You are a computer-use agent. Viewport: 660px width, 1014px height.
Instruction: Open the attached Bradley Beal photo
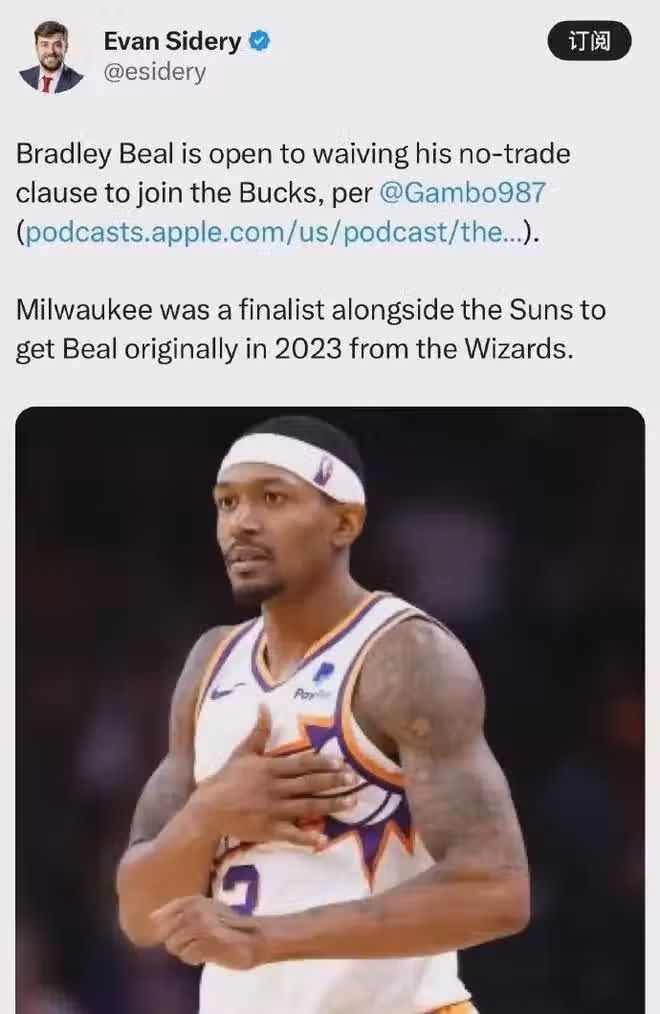pyautogui.click(x=330, y=710)
